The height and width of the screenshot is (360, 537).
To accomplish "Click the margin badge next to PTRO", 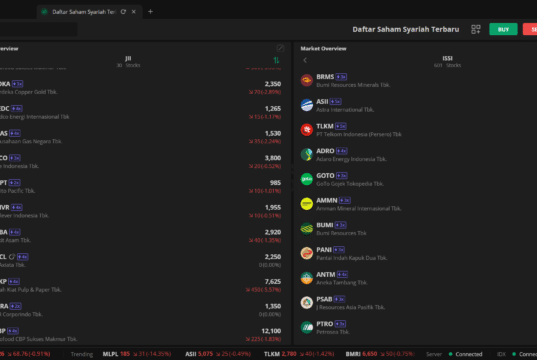I will click(x=340, y=324).
